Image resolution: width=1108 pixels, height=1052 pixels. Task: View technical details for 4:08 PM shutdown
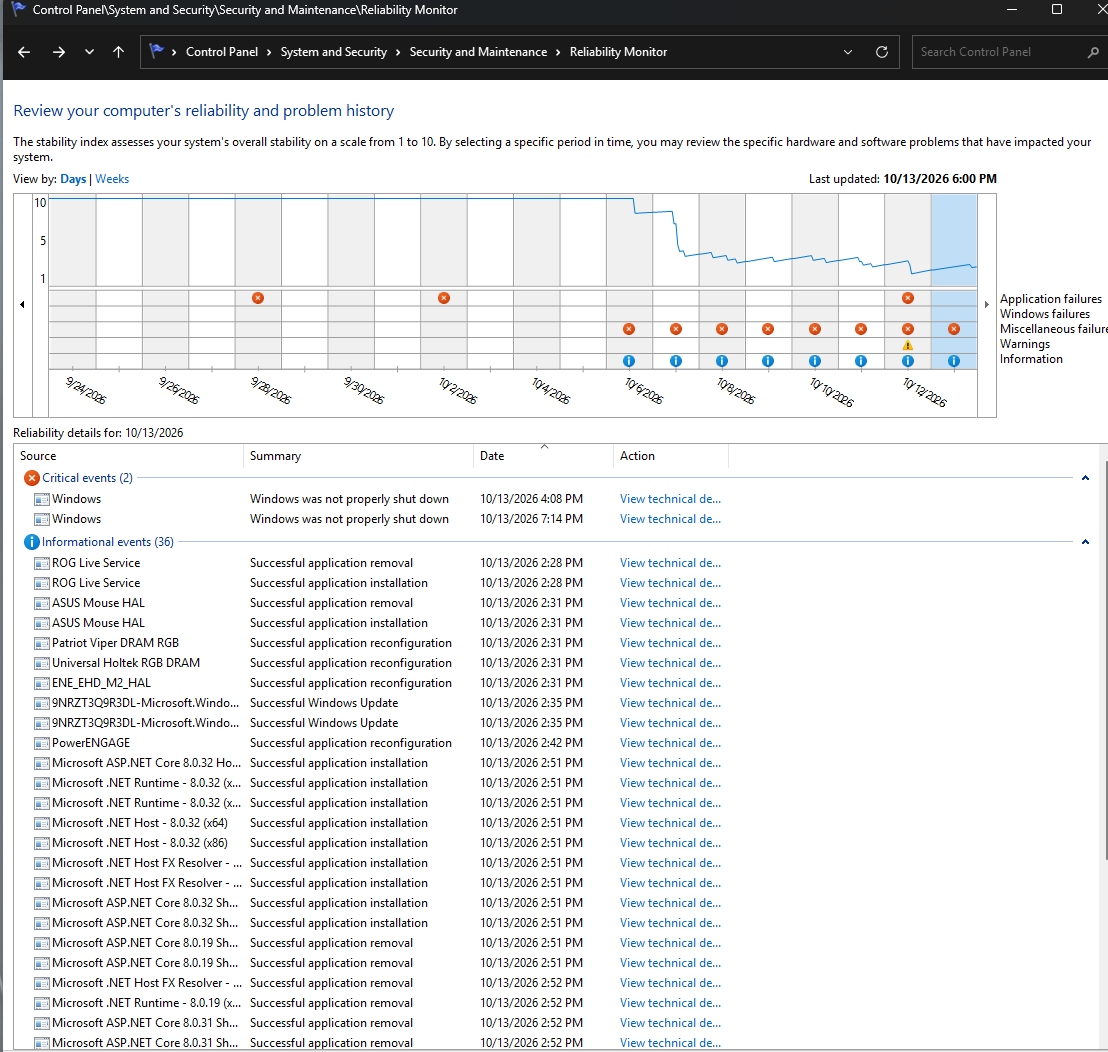pos(671,499)
